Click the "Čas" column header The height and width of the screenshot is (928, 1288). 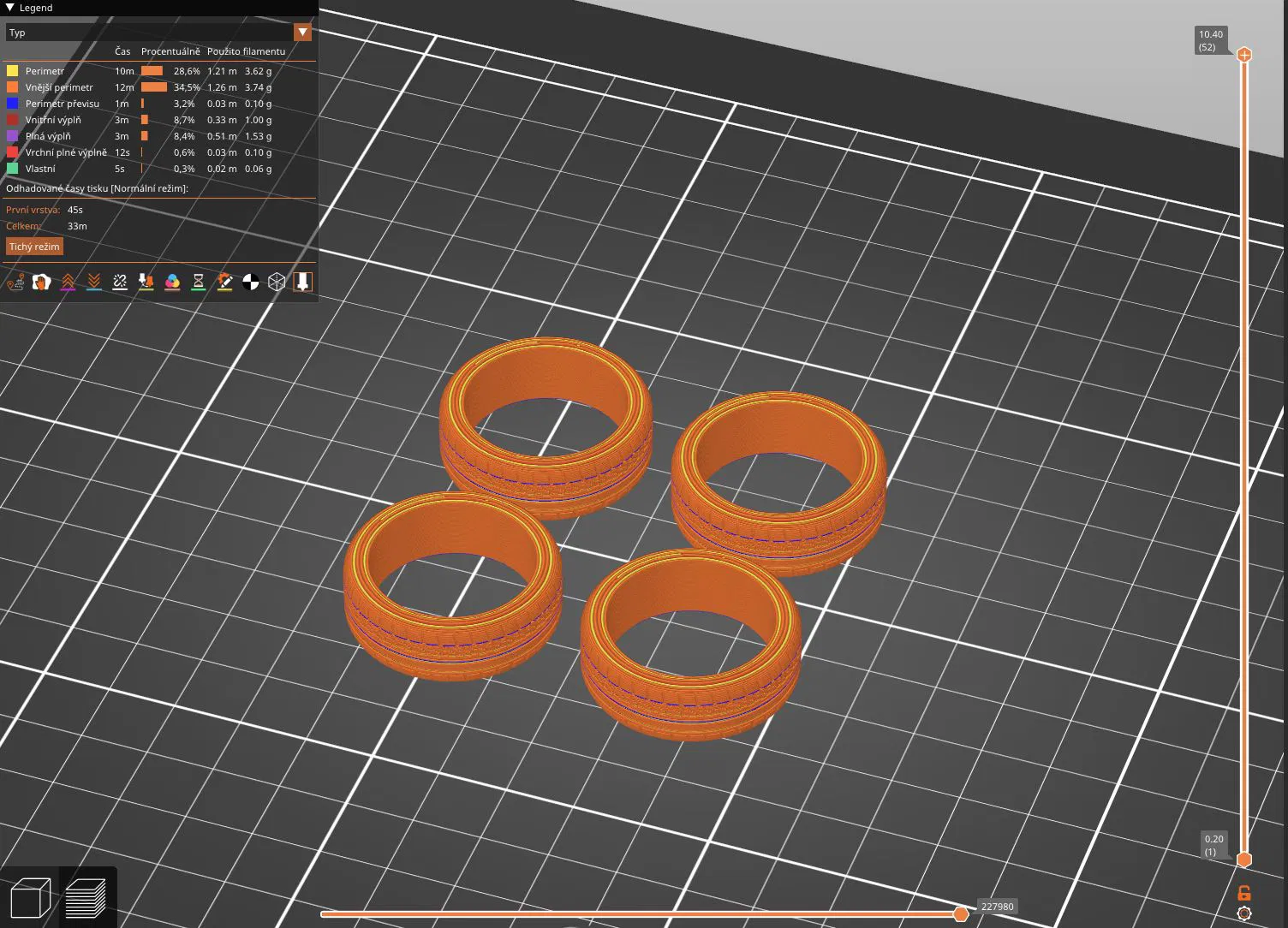(x=122, y=51)
